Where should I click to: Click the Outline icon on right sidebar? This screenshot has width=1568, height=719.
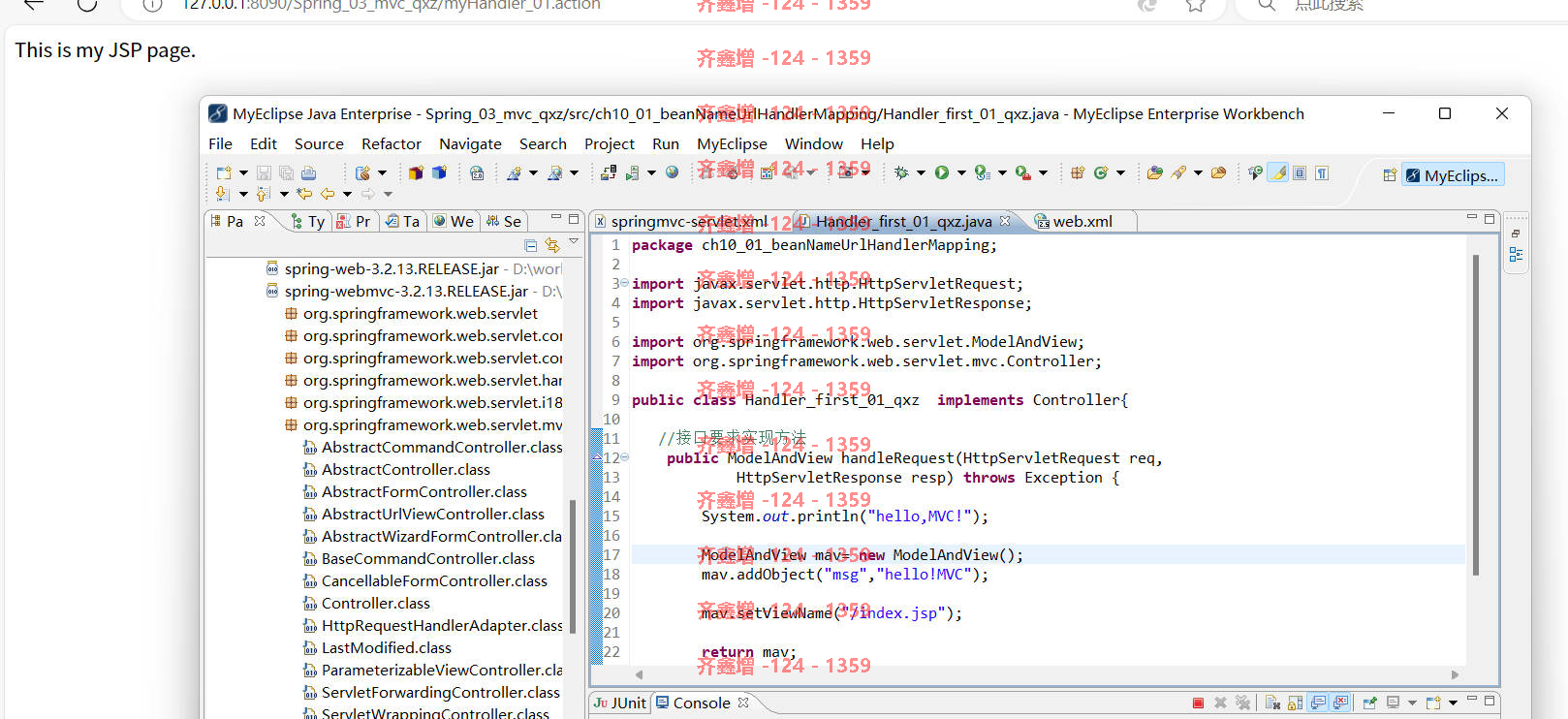pos(1516,255)
